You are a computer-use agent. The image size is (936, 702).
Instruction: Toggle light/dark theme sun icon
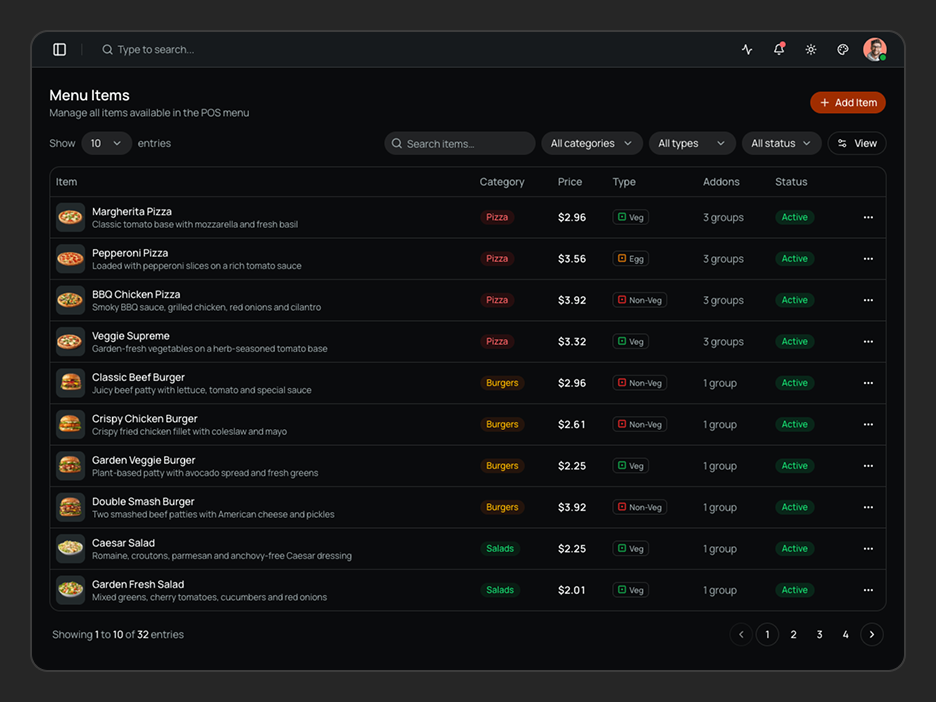tap(811, 50)
